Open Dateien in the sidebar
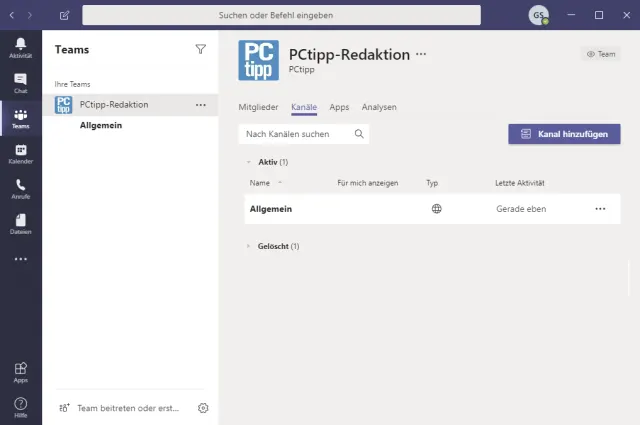The width and height of the screenshot is (640, 425). [x=20, y=224]
